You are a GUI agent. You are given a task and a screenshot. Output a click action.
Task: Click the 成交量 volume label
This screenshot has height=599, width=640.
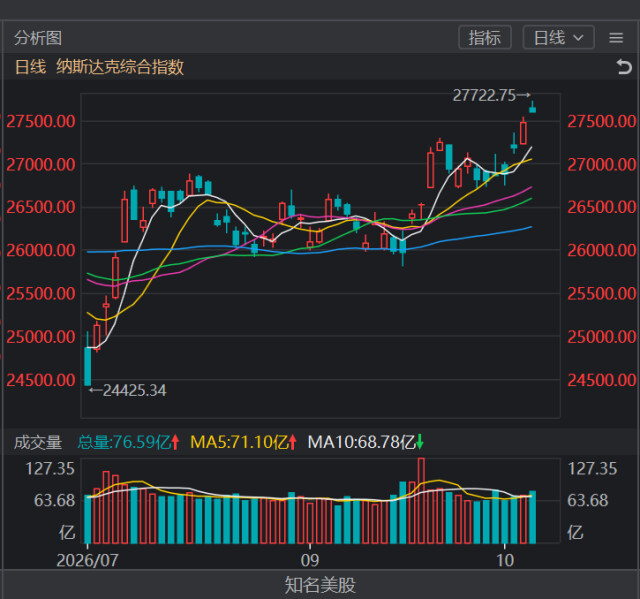tap(38, 442)
